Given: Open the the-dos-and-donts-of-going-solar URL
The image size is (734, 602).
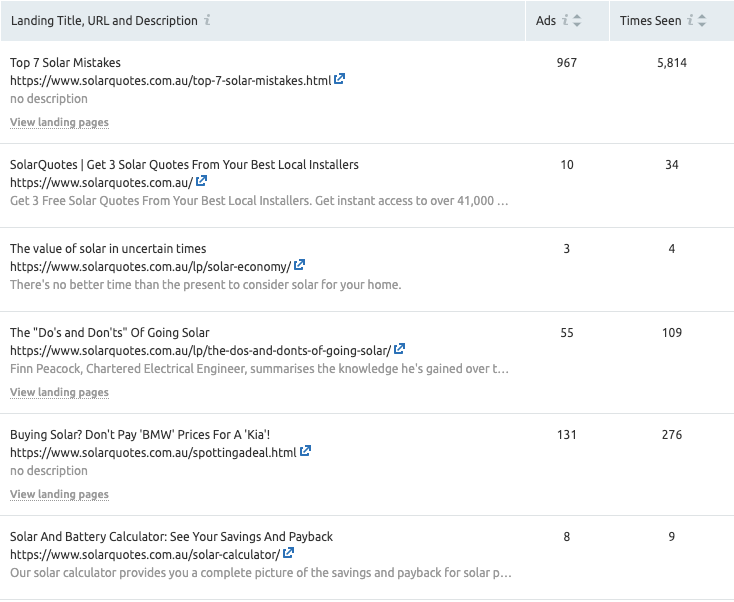Looking at the screenshot, I should tap(200, 351).
